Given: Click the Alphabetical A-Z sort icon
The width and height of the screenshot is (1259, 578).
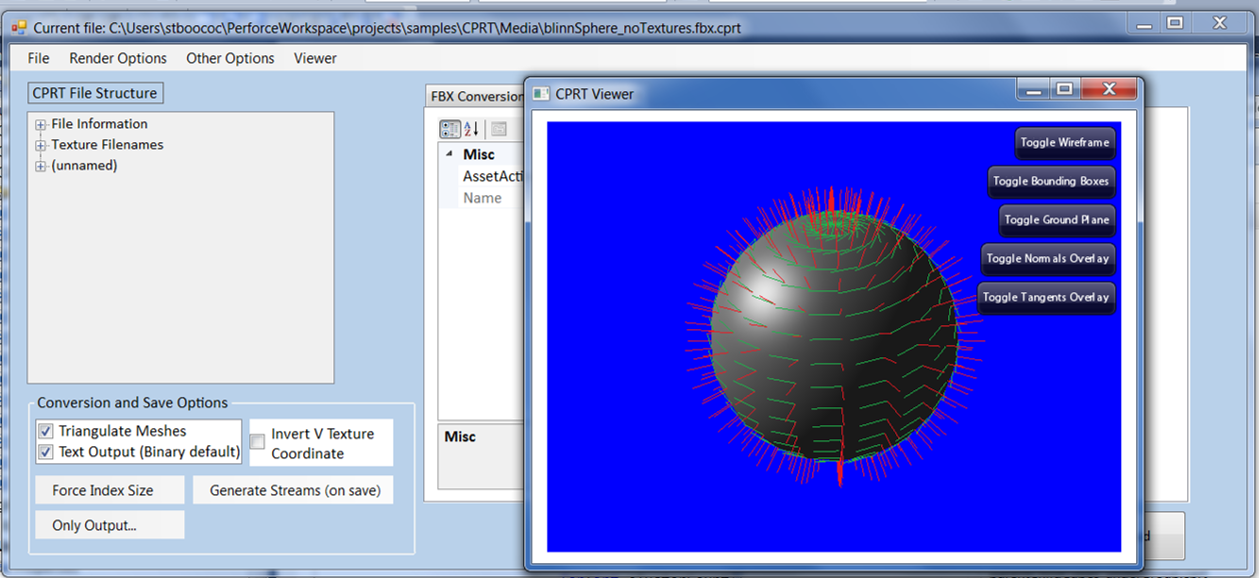Looking at the screenshot, I should coord(472,129).
